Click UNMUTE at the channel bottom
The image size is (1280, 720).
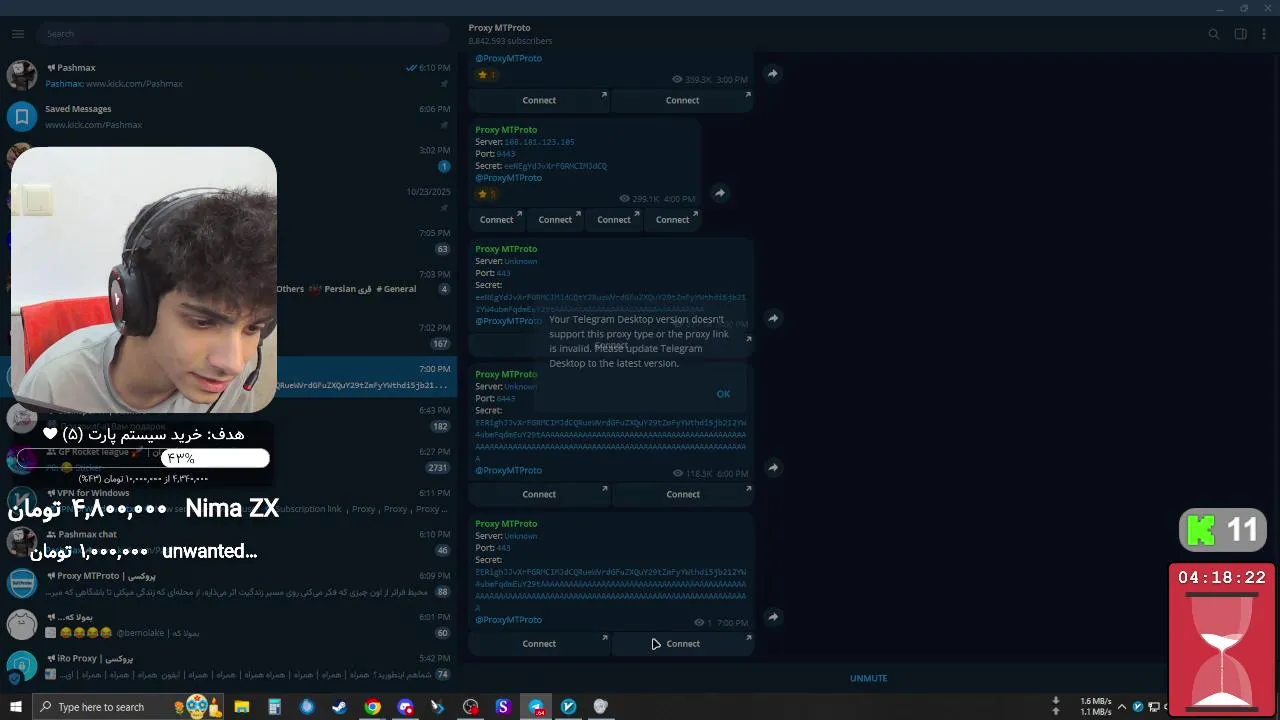pos(868,678)
